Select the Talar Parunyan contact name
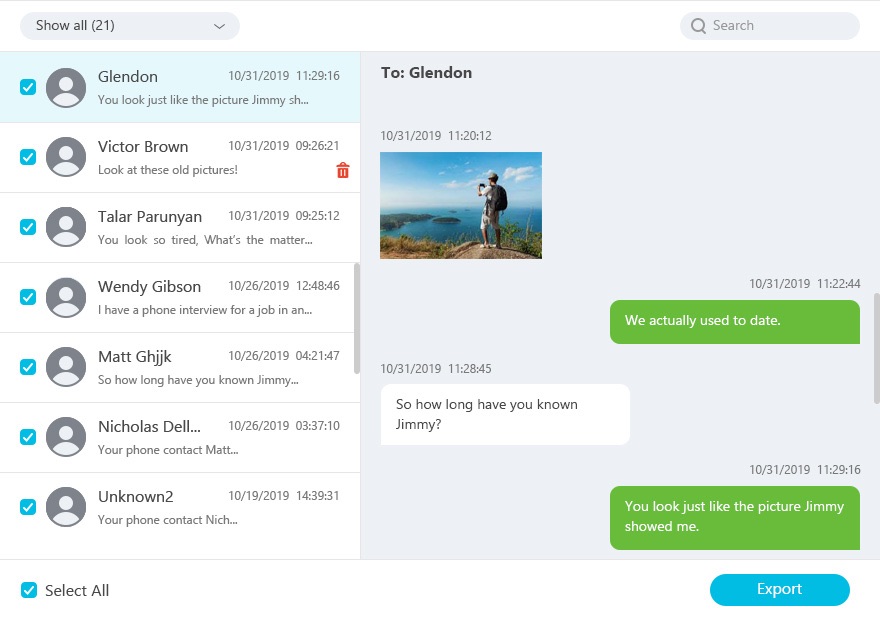880x620 pixels. 150,217
